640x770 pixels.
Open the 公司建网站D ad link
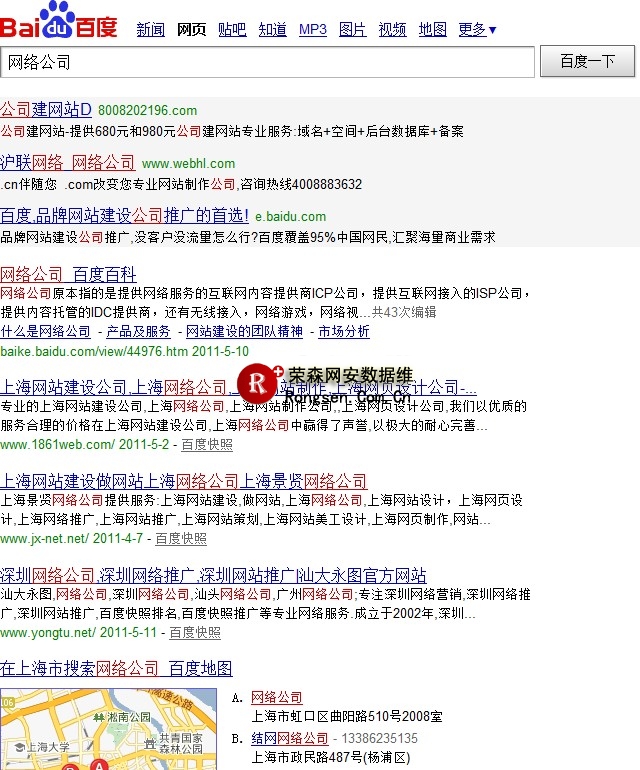point(46,110)
